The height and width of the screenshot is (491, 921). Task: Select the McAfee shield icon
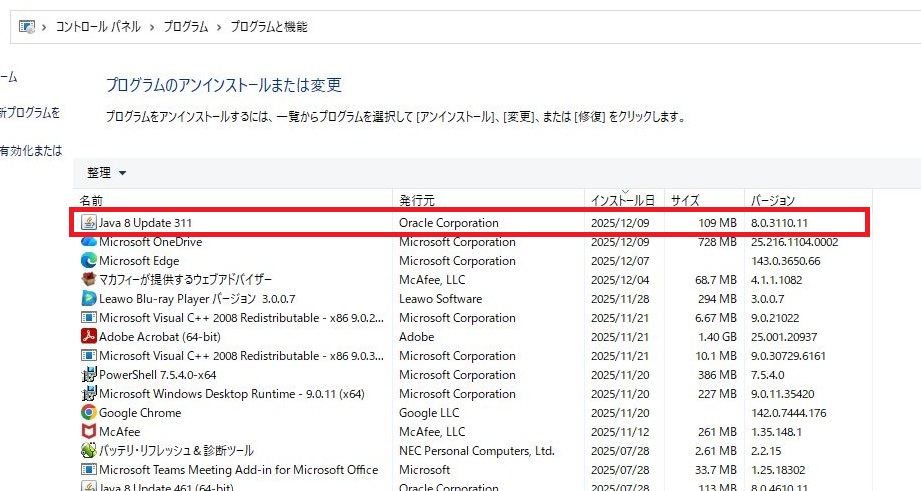pos(88,432)
